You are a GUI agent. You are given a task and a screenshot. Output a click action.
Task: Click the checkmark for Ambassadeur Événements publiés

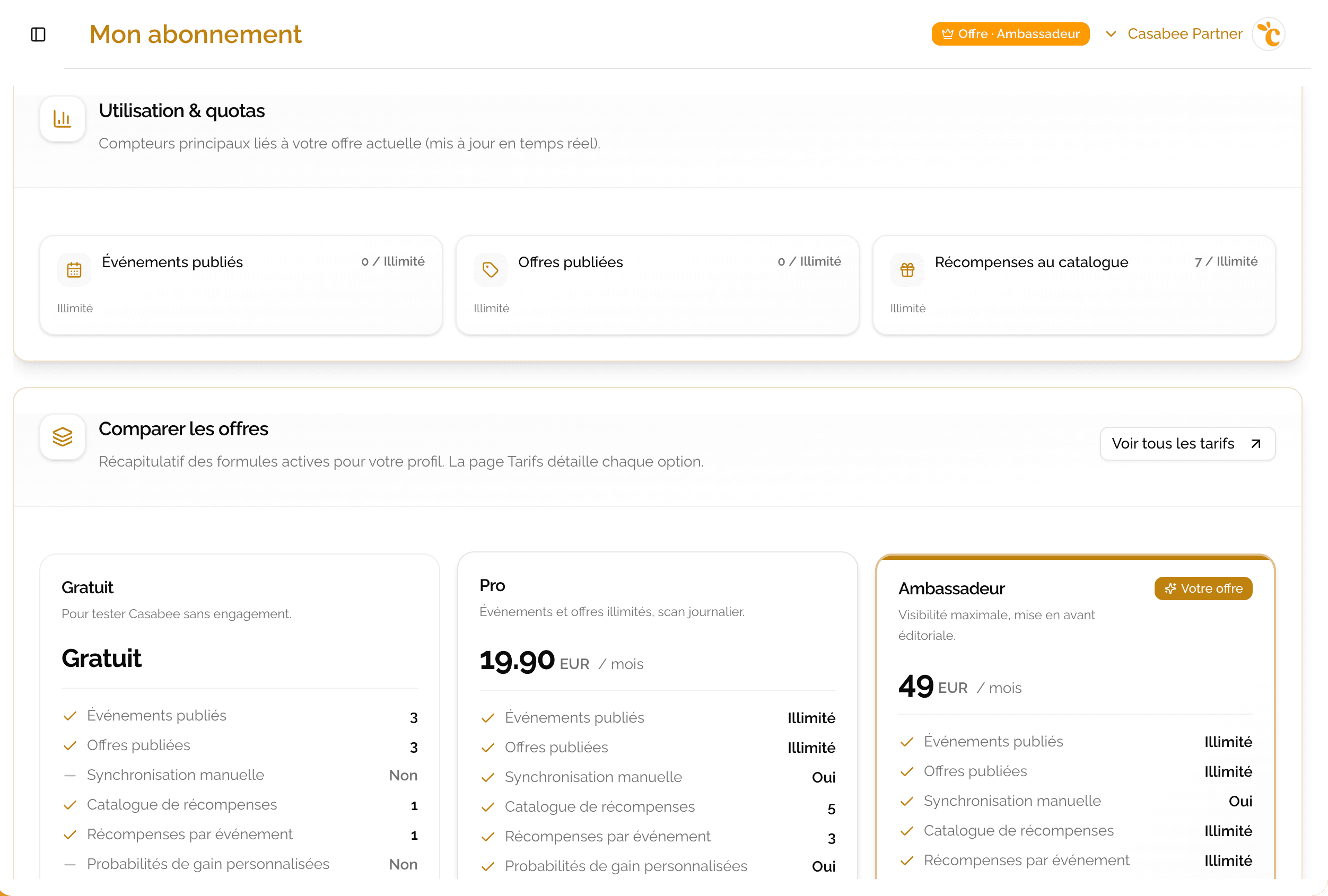906,742
